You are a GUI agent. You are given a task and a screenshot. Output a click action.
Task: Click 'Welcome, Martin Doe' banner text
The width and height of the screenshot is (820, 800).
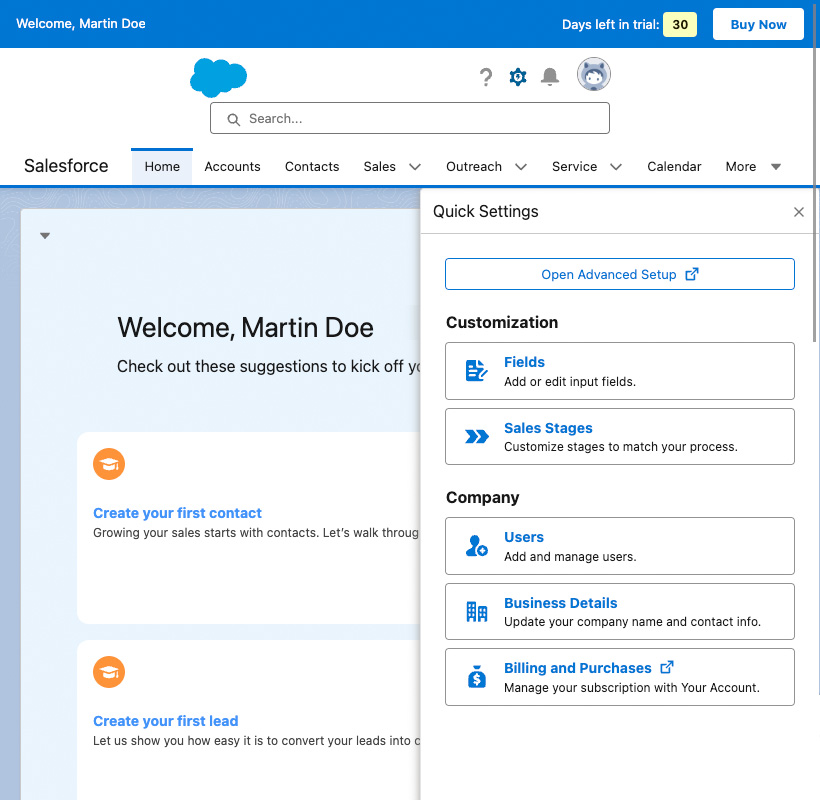[81, 24]
